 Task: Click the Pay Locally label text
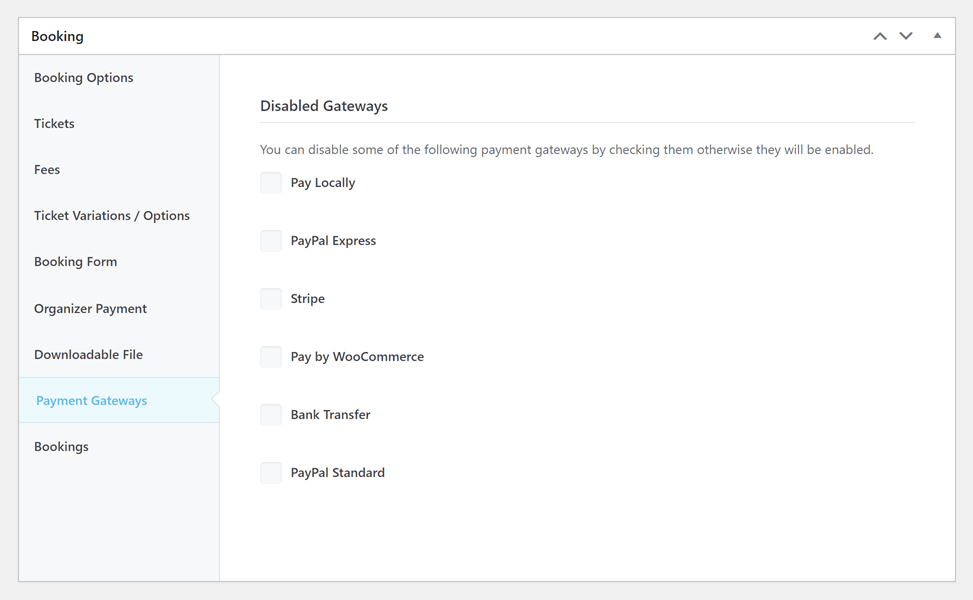(323, 183)
